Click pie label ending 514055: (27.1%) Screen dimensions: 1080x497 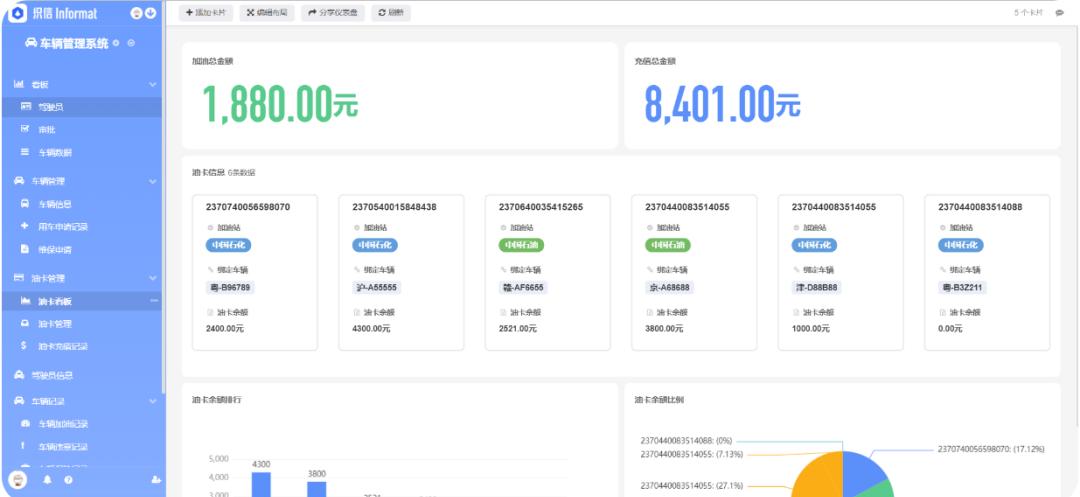pos(692,485)
